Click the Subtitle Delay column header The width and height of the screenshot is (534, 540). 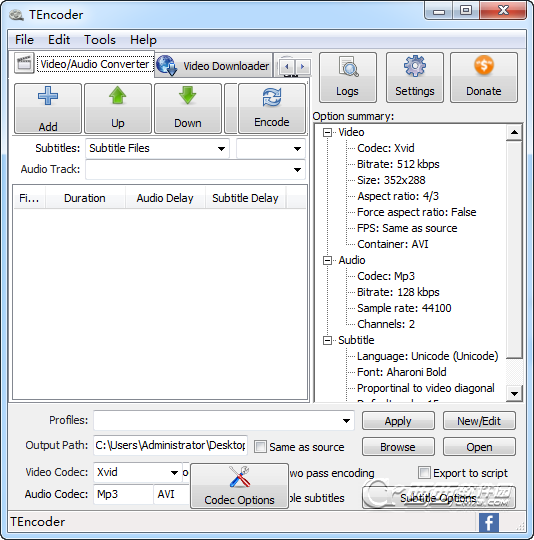pos(245,198)
